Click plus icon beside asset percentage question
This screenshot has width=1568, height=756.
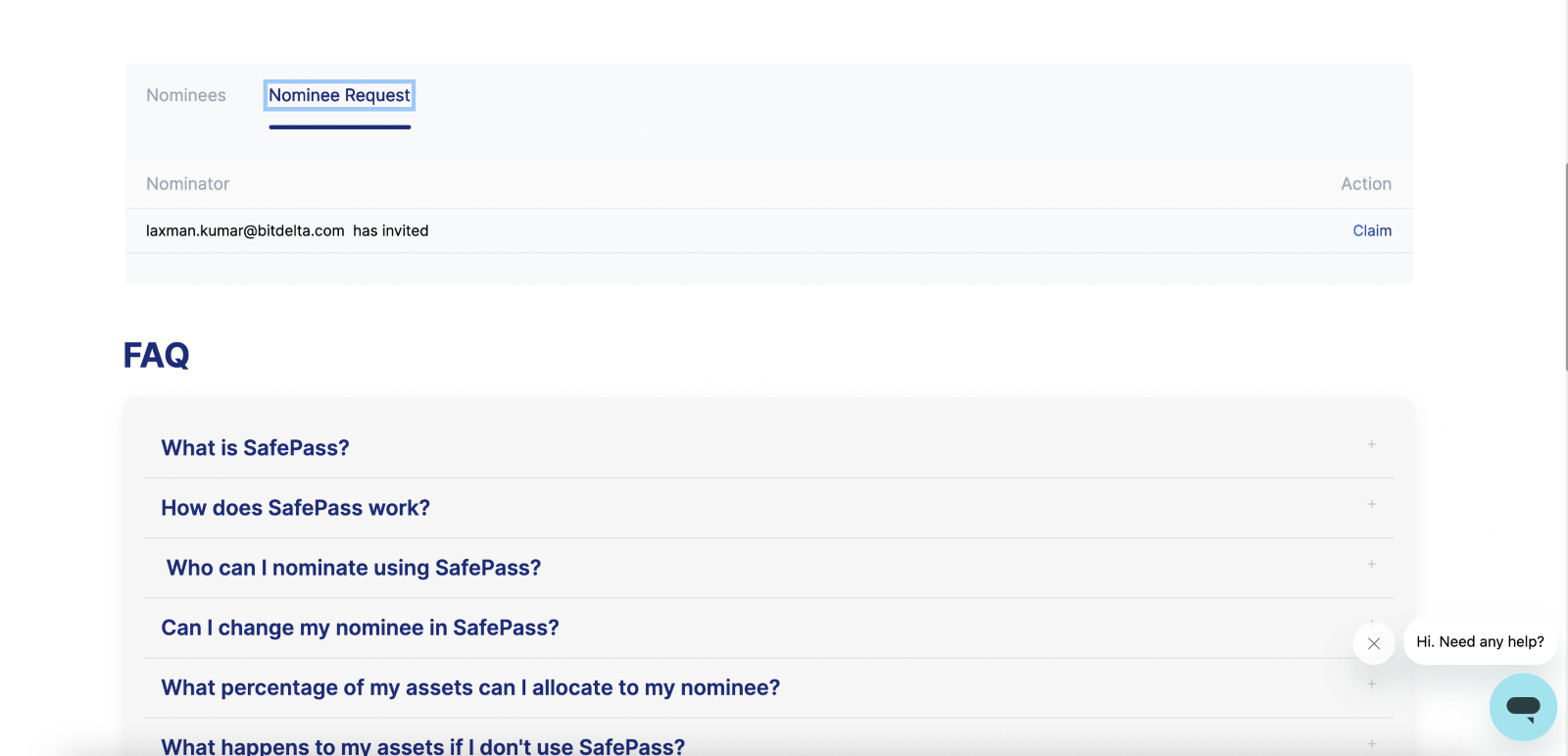point(1372,683)
